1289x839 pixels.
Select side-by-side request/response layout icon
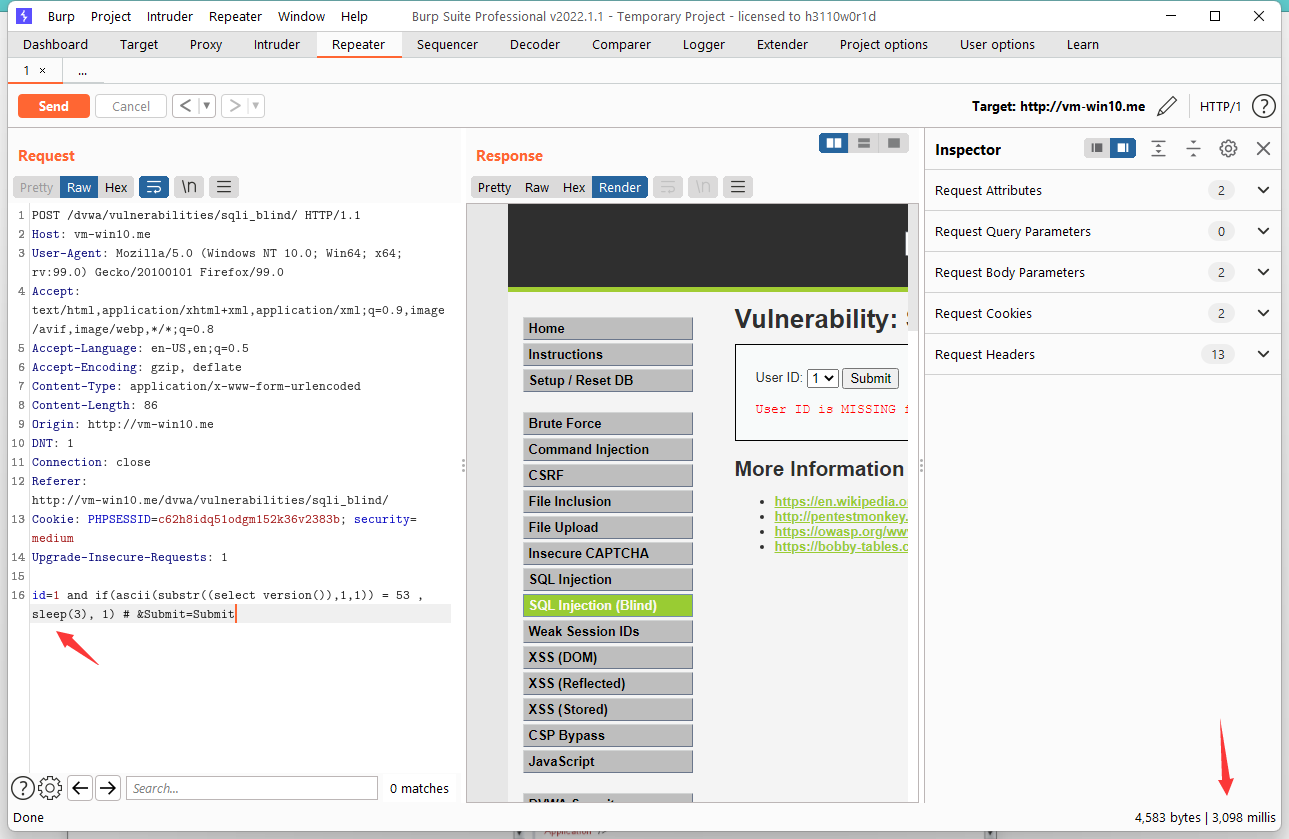click(x=834, y=143)
